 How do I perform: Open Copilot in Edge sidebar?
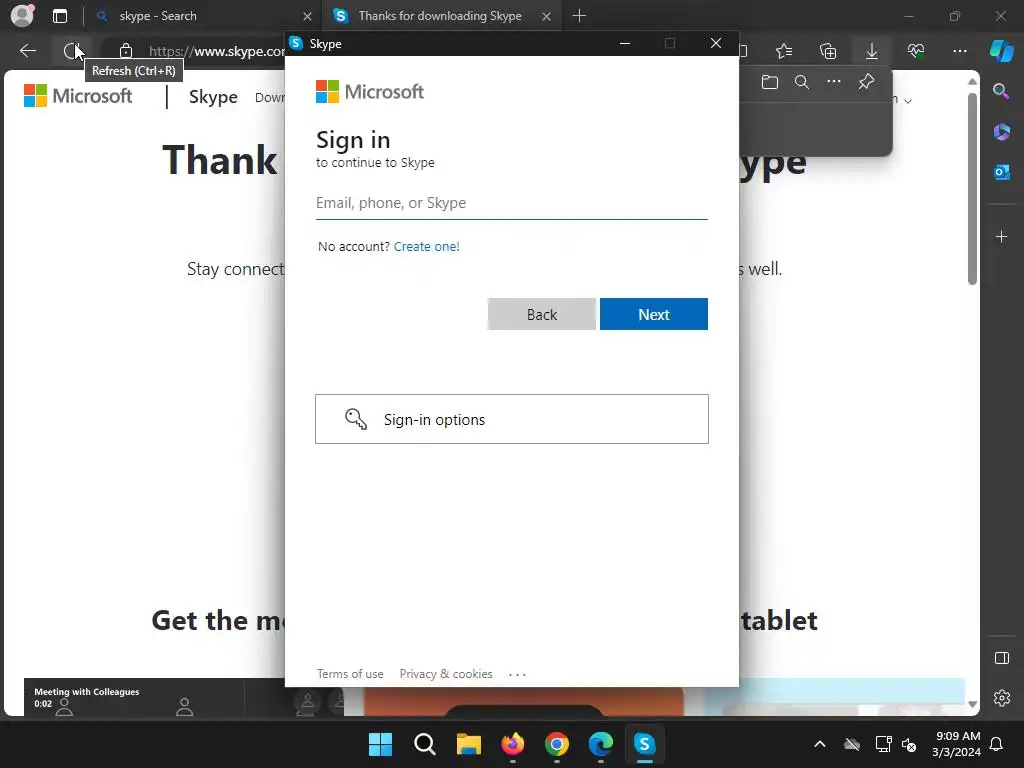click(x=1002, y=51)
